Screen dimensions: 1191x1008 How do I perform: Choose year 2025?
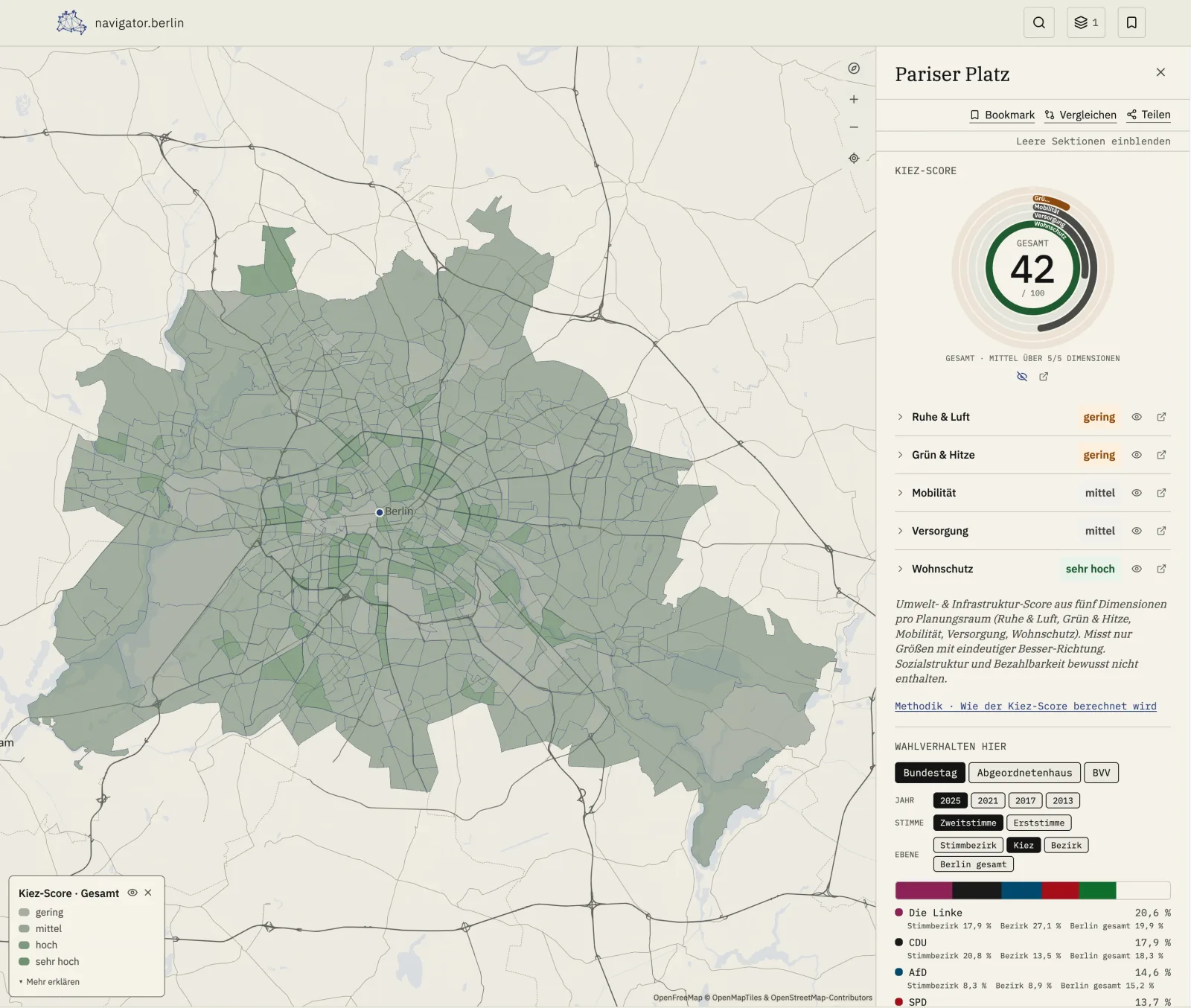coord(950,800)
